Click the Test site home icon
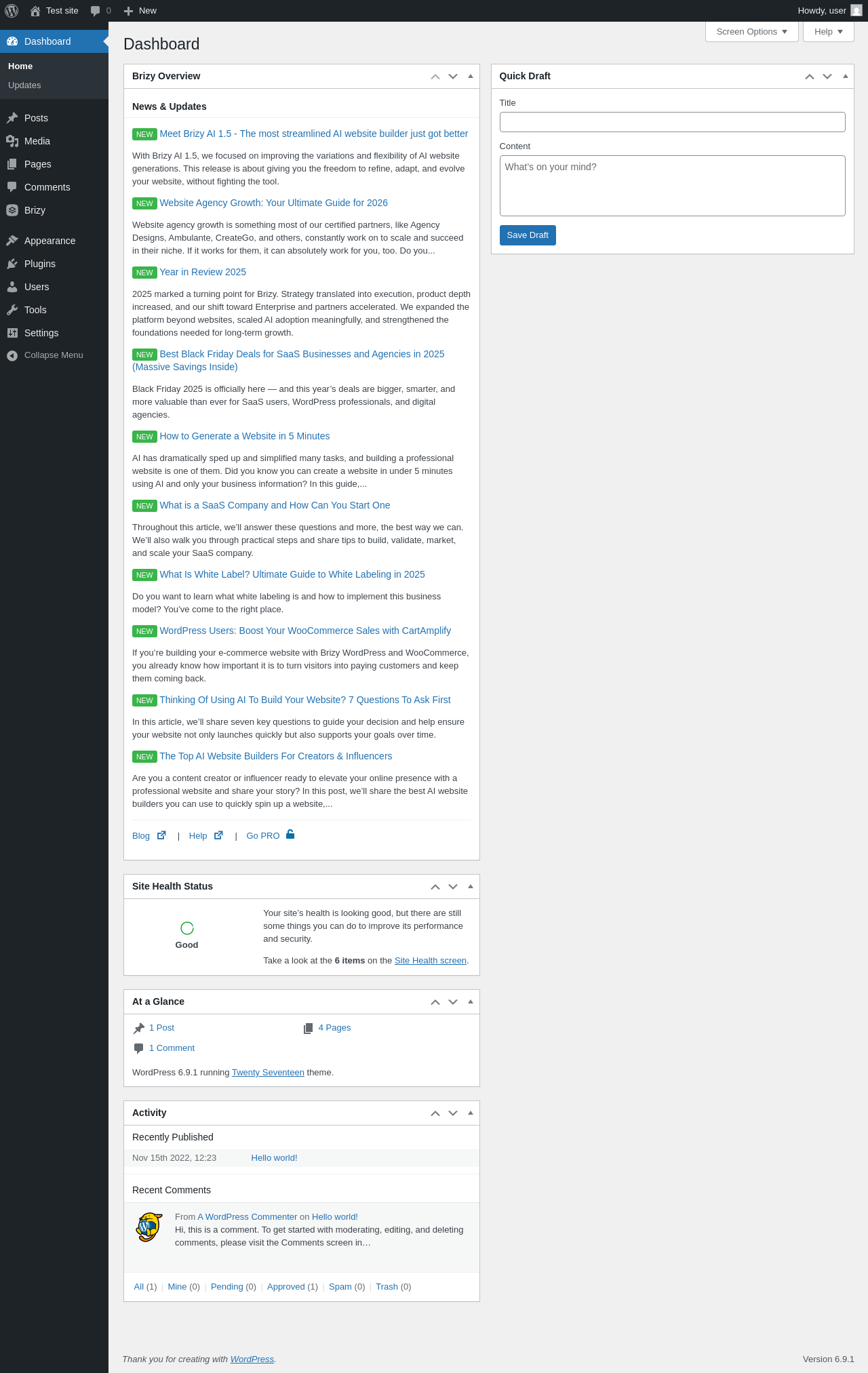This screenshot has height=1373, width=868. tap(35, 11)
